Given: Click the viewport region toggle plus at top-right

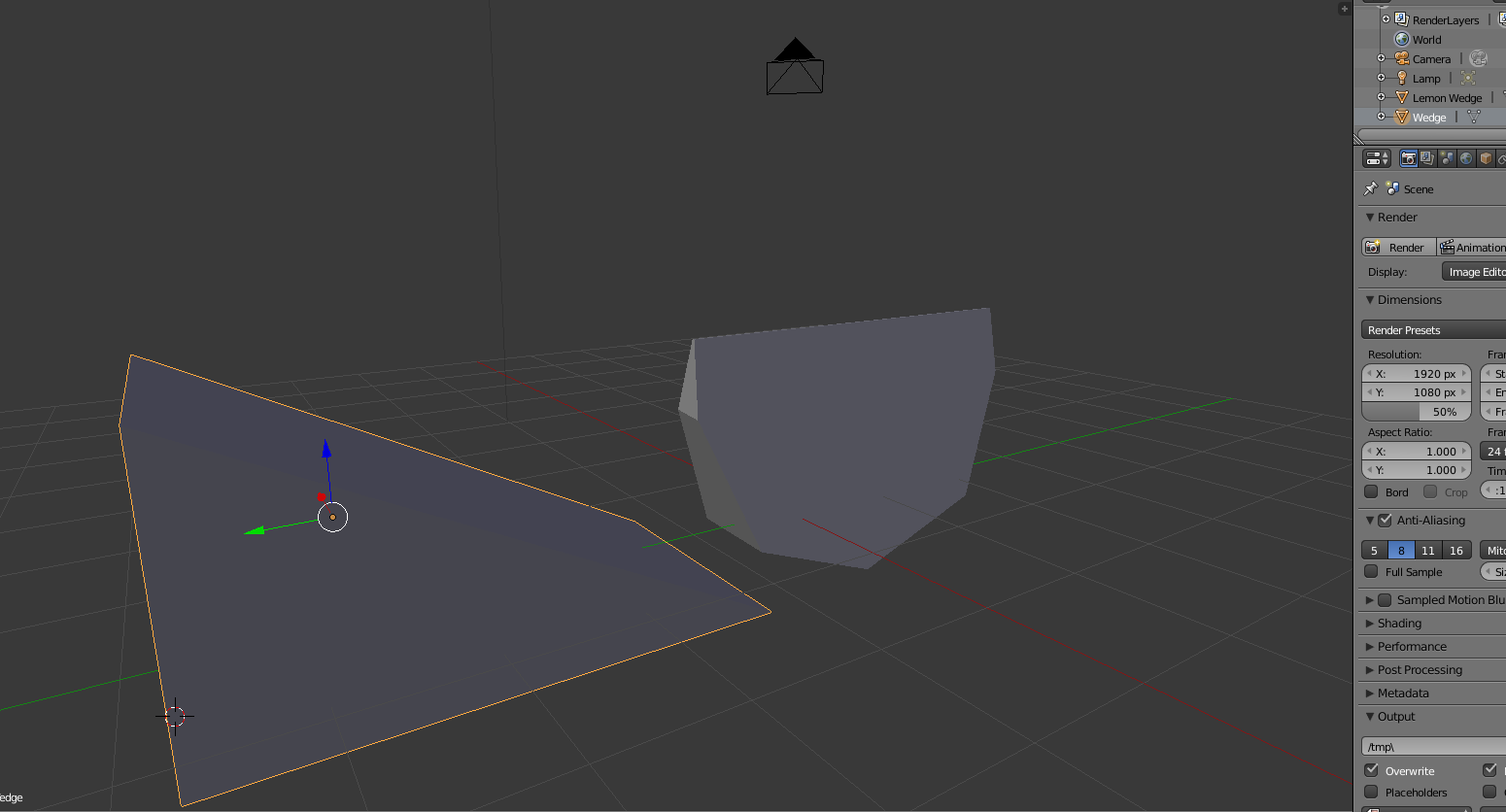Looking at the screenshot, I should pos(1345,9).
